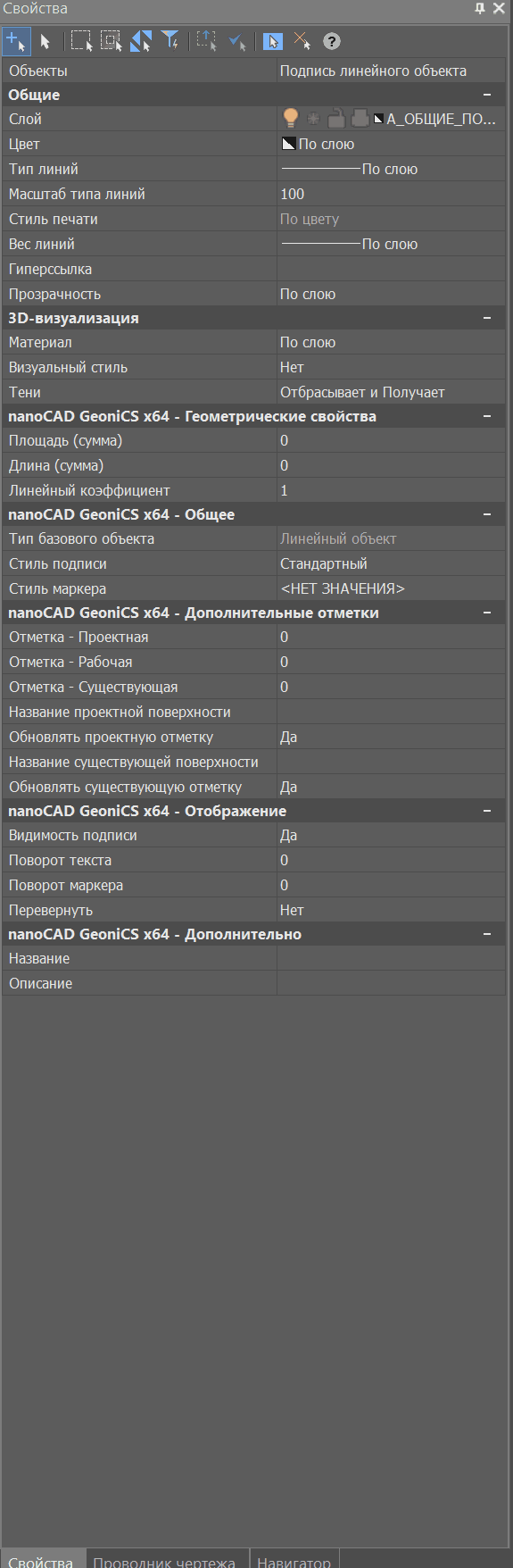Edit the Поворот маркера value
This screenshot has height=1568, width=513.
pyautogui.click(x=391, y=885)
